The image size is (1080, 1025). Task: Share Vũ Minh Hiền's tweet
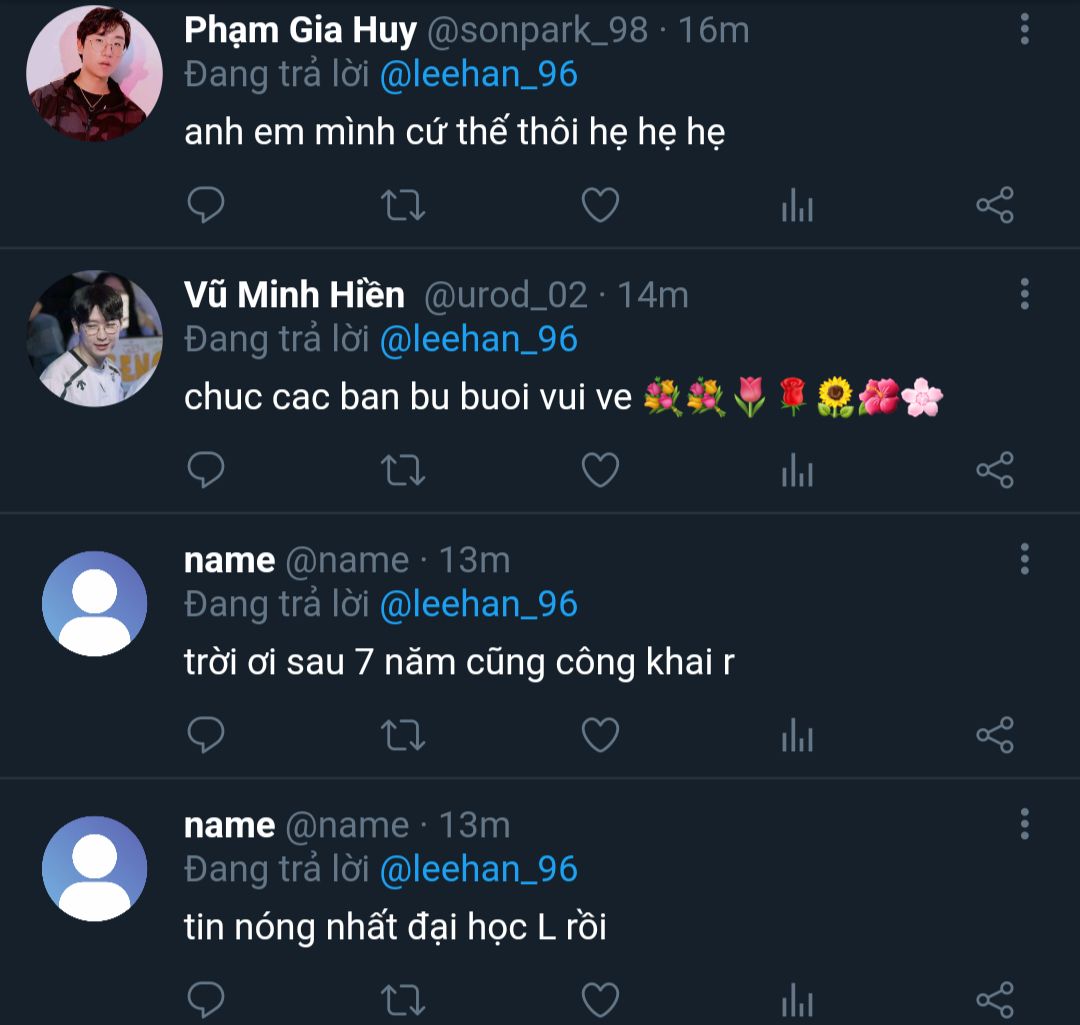click(994, 470)
